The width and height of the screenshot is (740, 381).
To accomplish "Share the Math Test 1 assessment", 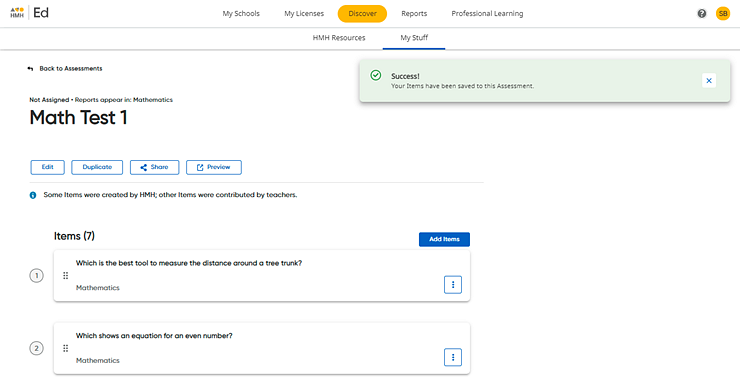I will [154, 167].
